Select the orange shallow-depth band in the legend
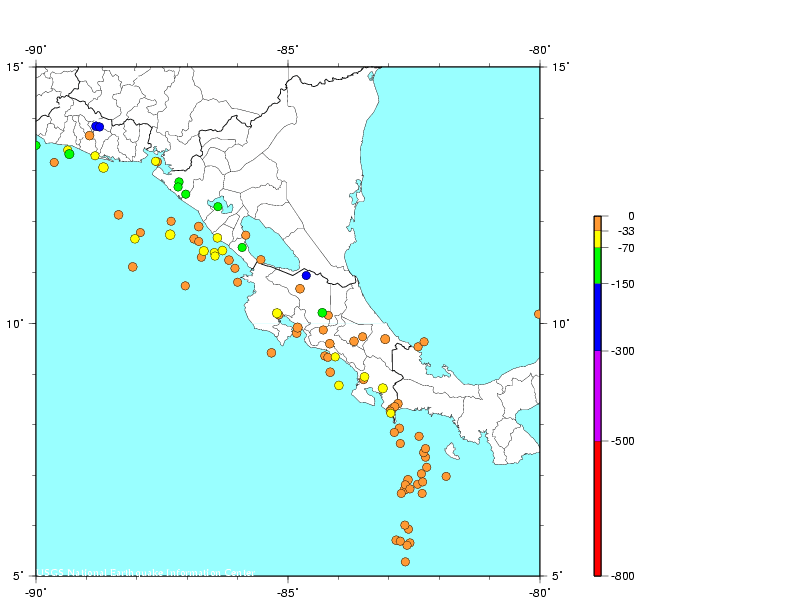The image size is (792, 612). (597, 223)
